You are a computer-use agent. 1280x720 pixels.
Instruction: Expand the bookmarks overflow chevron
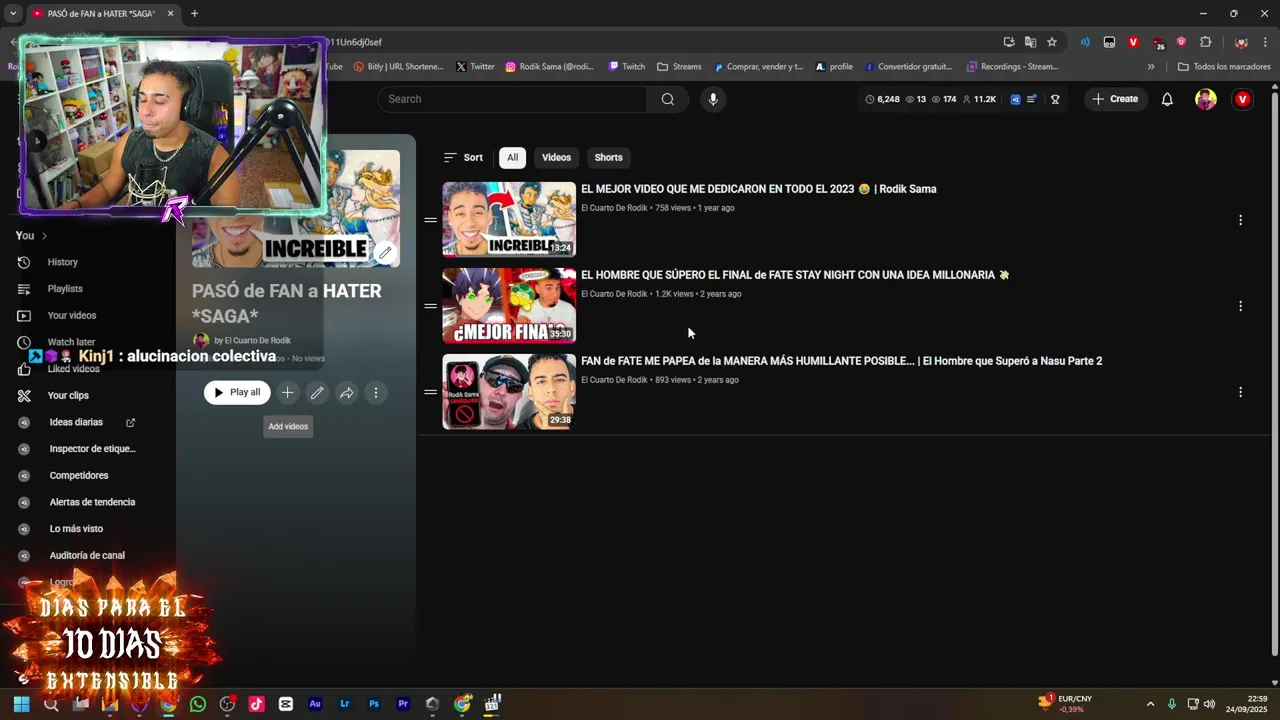(1151, 67)
